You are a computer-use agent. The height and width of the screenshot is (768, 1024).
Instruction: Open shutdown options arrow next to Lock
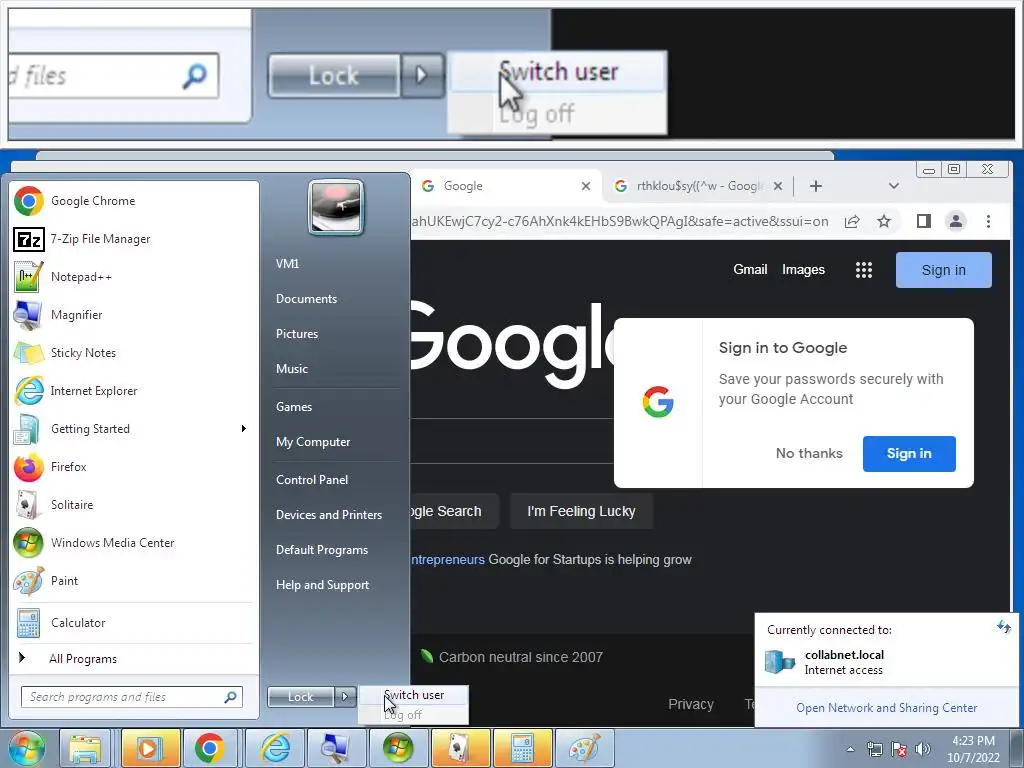click(x=345, y=697)
